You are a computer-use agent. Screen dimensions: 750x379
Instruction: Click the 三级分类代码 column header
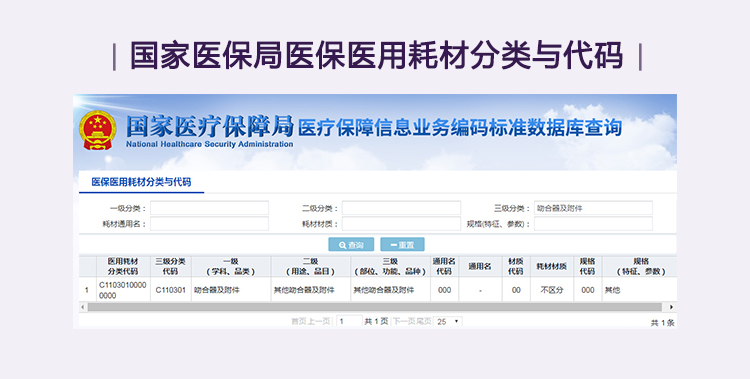[x=170, y=267]
